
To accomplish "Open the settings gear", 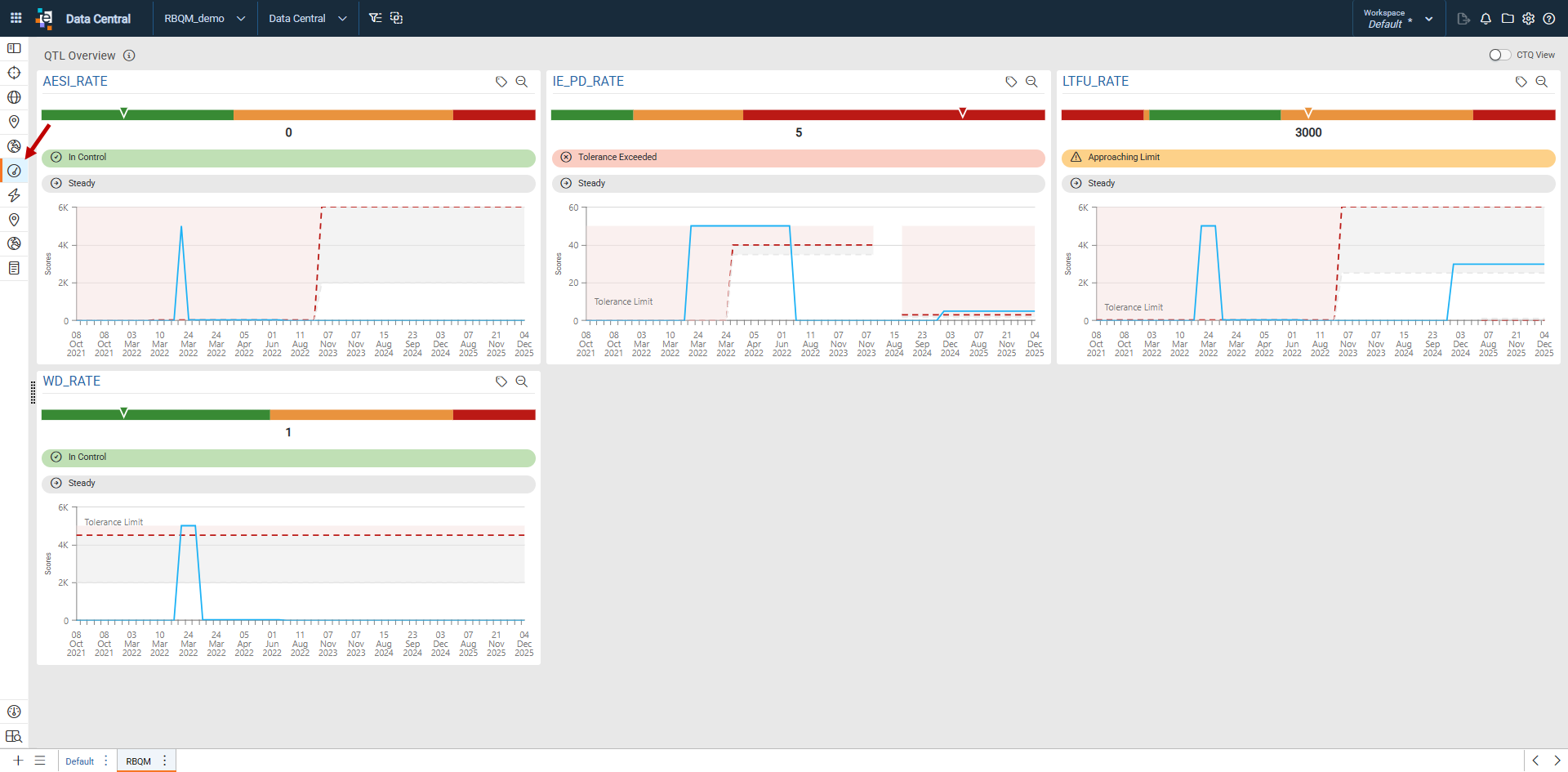I will [x=1529, y=19].
